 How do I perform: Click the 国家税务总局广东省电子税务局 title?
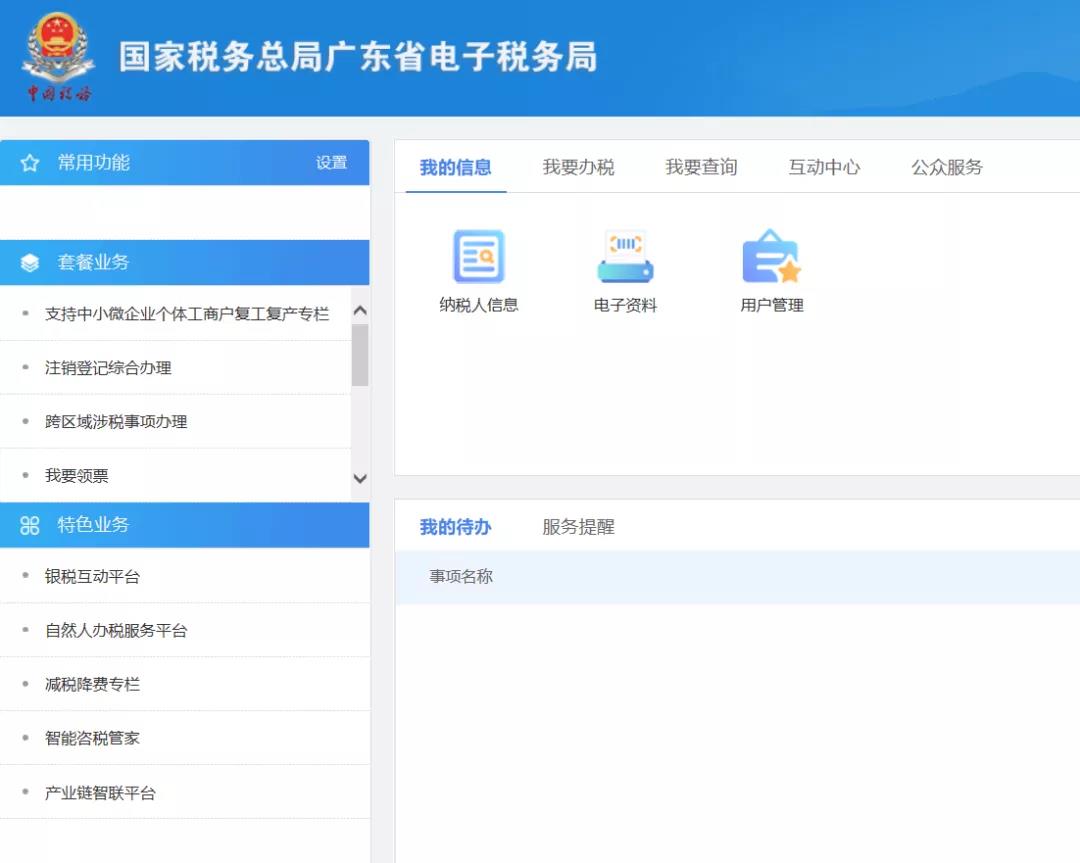(x=358, y=56)
